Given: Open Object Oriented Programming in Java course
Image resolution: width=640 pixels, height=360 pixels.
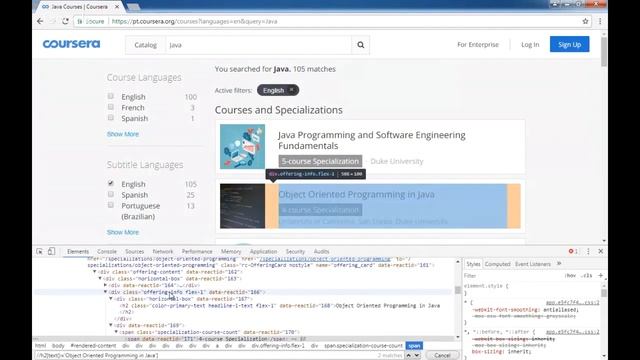Looking at the screenshot, I should 356,194.
